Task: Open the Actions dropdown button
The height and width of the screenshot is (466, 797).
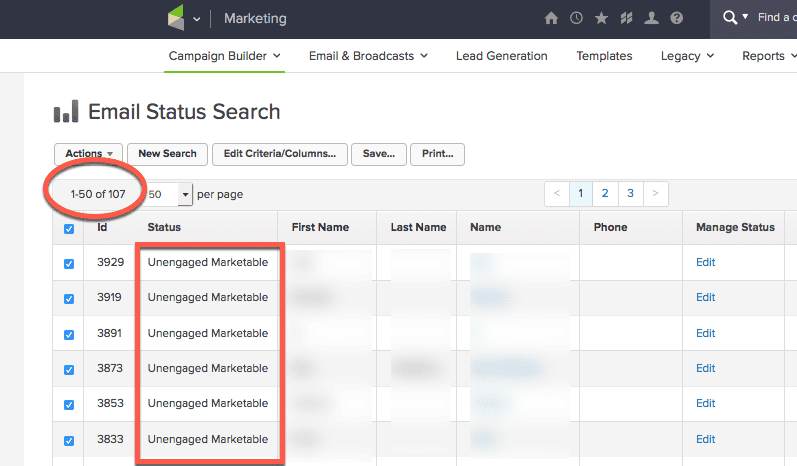Action: point(88,154)
